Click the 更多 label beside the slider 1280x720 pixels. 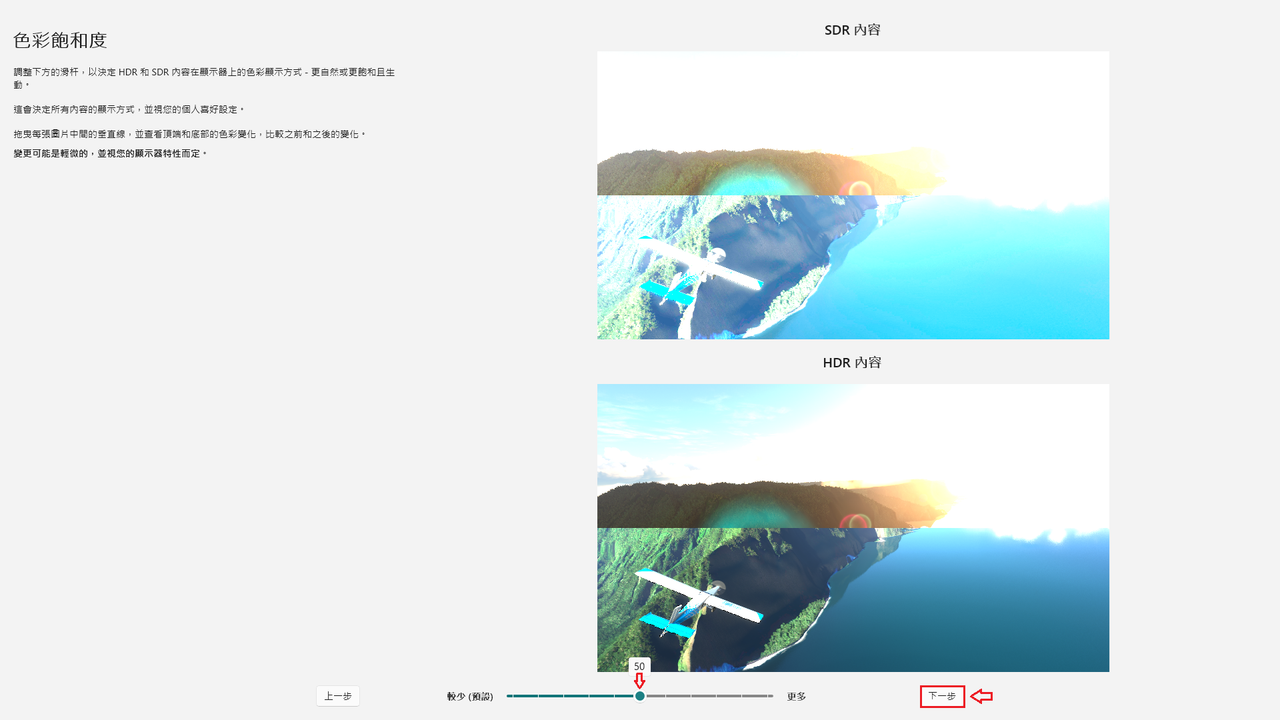coord(796,696)
